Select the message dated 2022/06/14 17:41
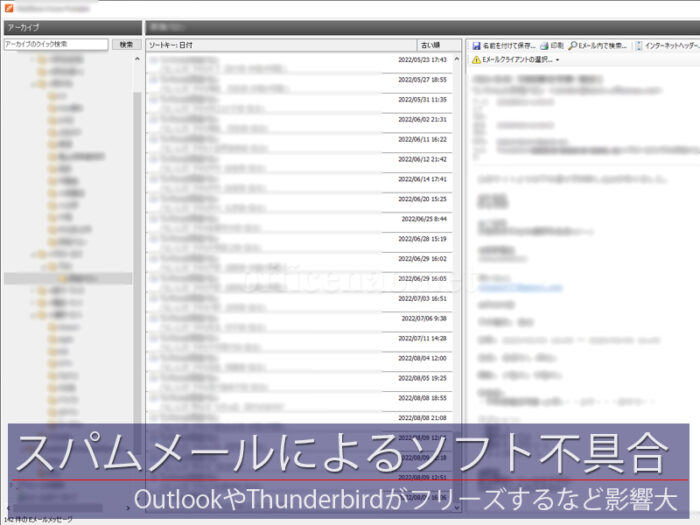This screenshot has height=525, width=700. (299, 183)
